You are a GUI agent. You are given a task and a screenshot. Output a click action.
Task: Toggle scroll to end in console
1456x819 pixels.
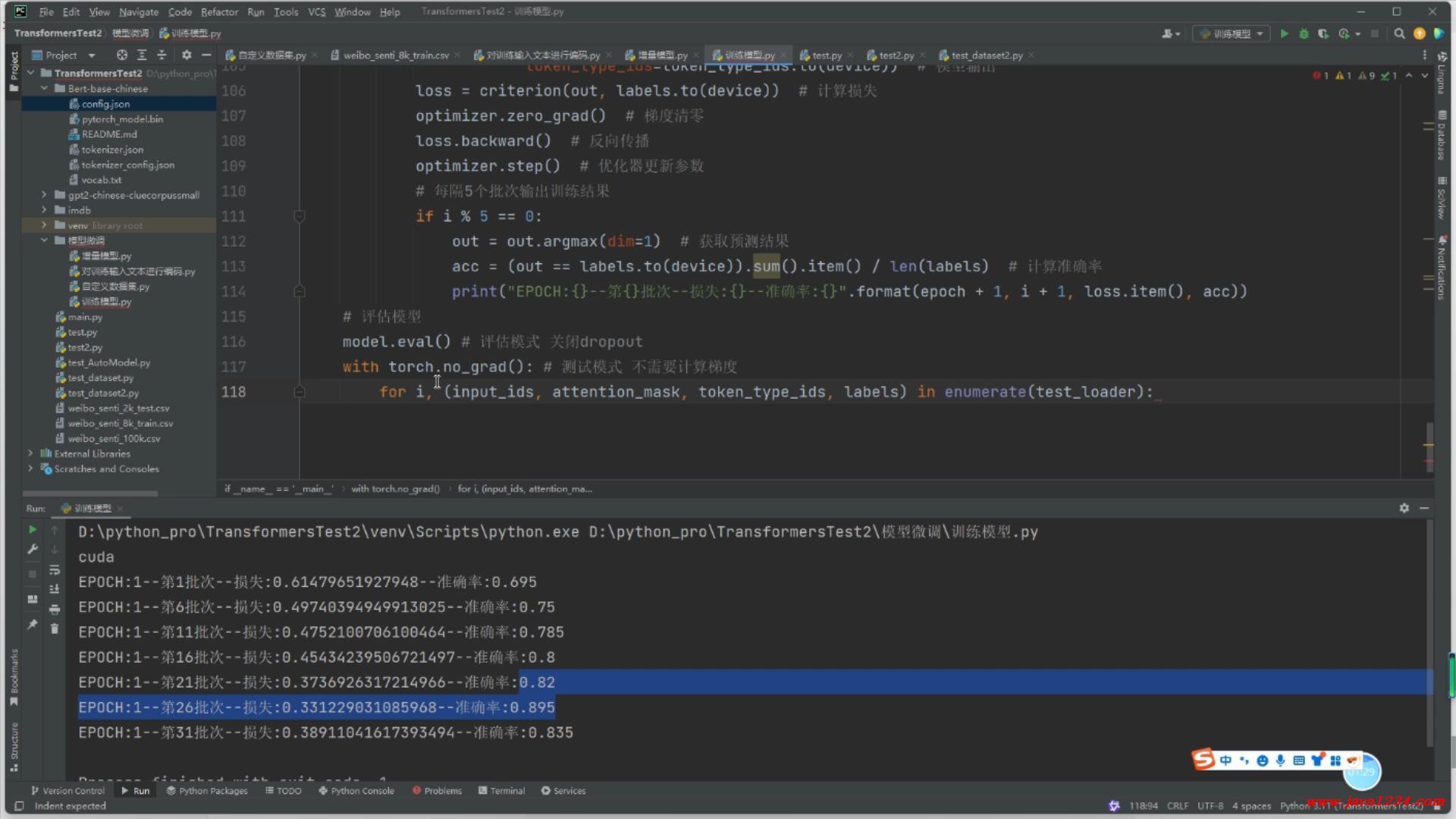[x=55, y=589]
